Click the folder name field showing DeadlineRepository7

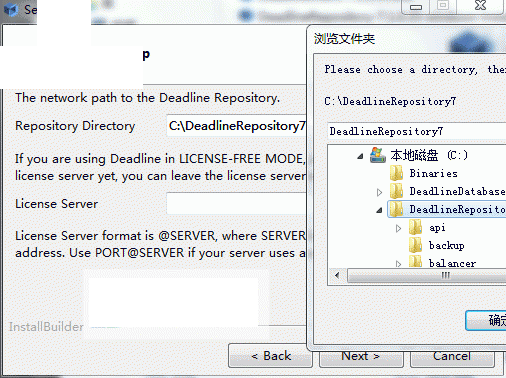(417, 131)
